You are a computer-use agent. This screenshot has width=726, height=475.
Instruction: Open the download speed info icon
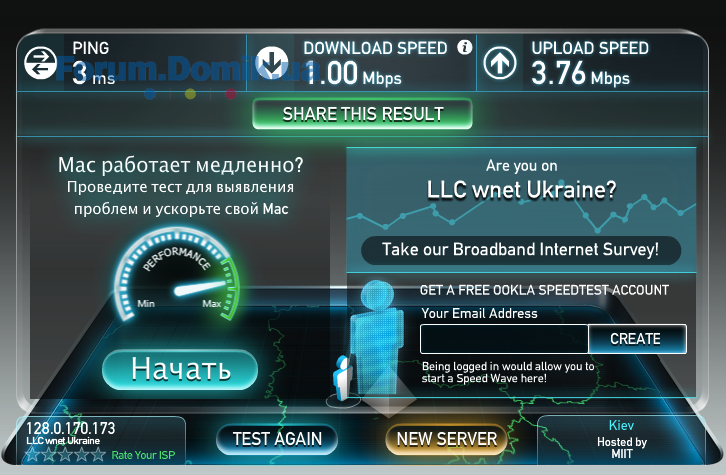pos(464,47)
